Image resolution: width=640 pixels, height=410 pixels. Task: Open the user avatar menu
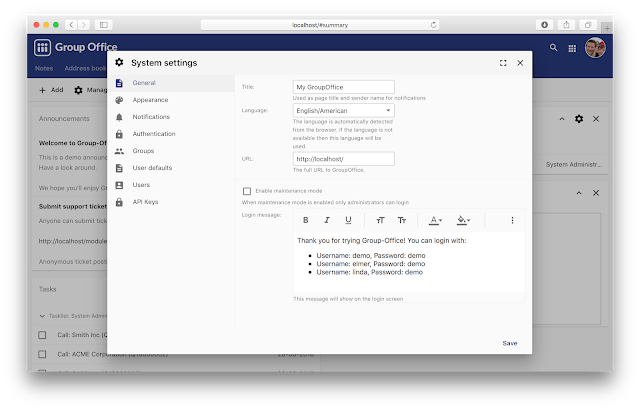click(595, 48)
